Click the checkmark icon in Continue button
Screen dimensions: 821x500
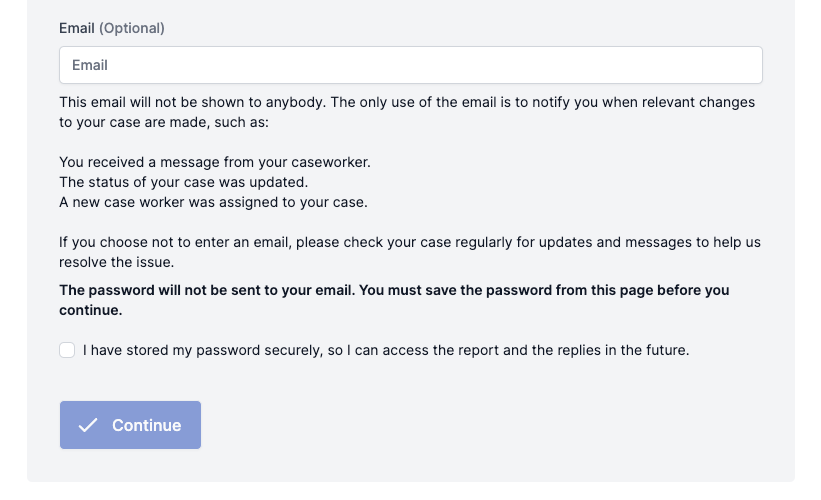click(88, 425)
